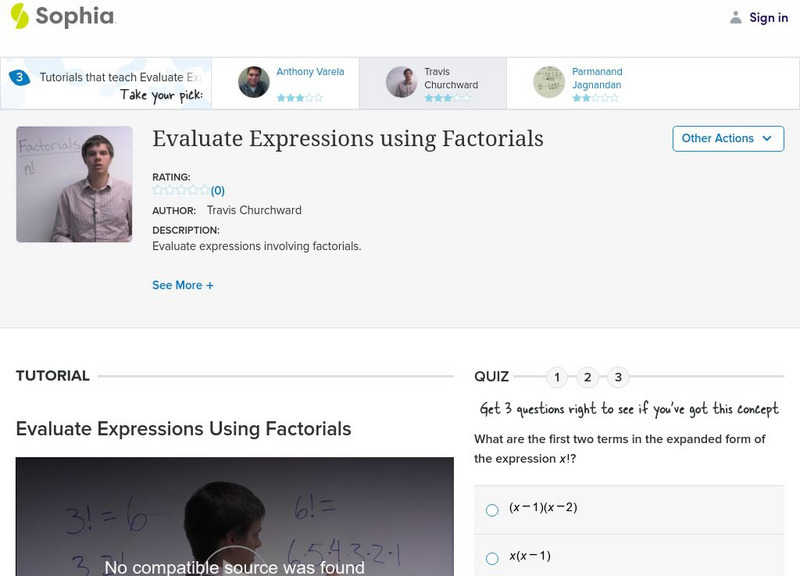Open Parmanand Jagnandan's tutorial link

click(597, 78)
